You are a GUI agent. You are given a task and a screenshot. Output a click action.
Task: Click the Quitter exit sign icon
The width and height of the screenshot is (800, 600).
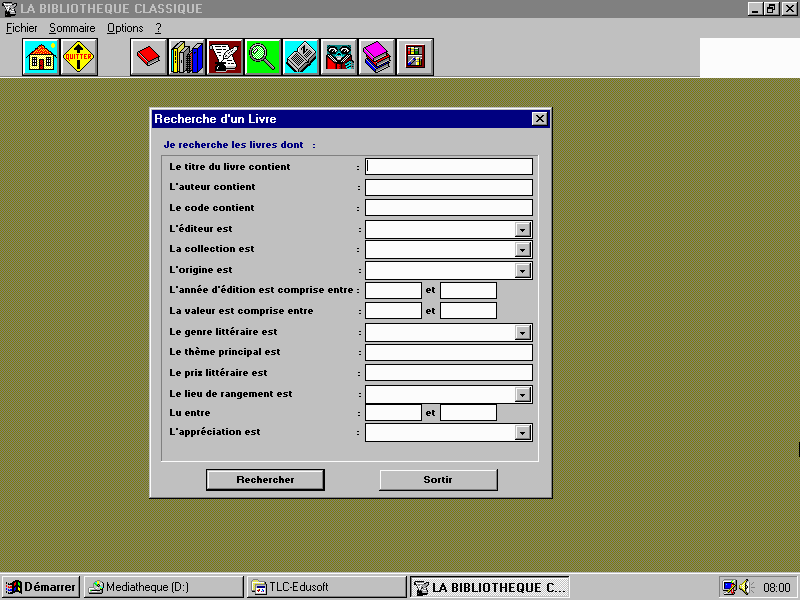point(79,58)
